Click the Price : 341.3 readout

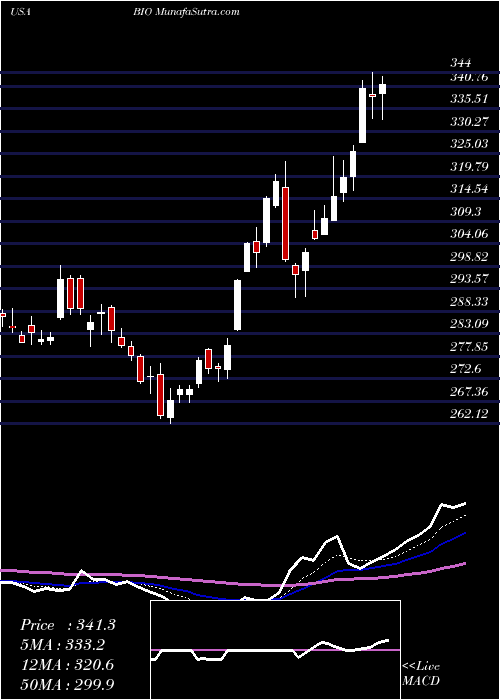tap(68, 625)
